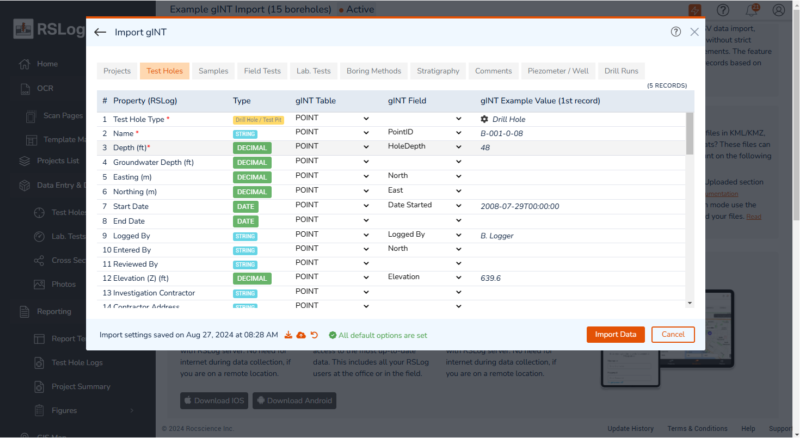Close the Import gINT dialog

[x=694, y=32]
